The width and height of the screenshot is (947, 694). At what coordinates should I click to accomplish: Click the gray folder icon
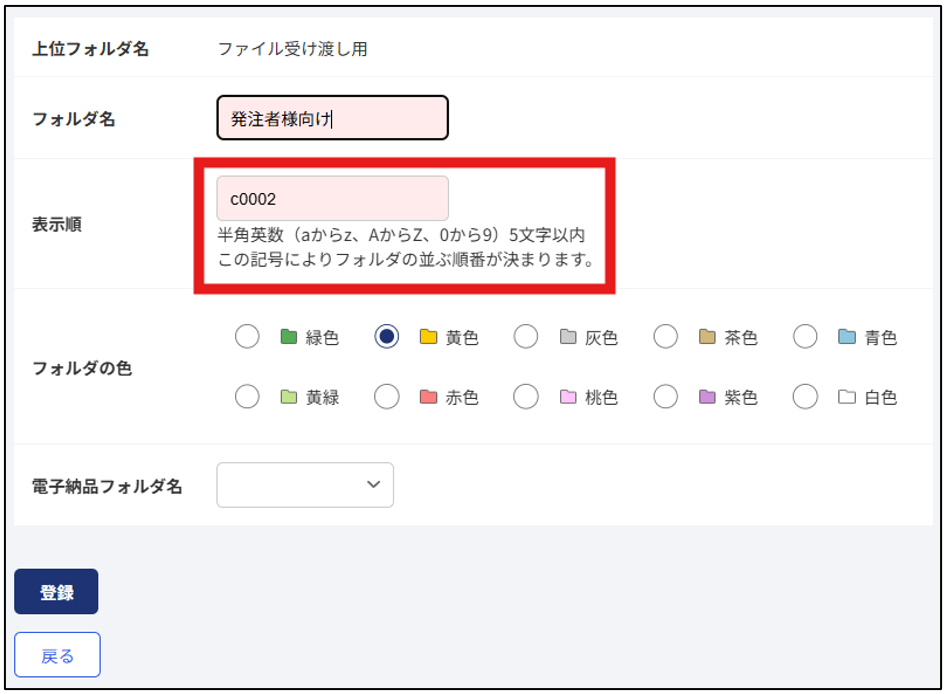coord(568,336)
